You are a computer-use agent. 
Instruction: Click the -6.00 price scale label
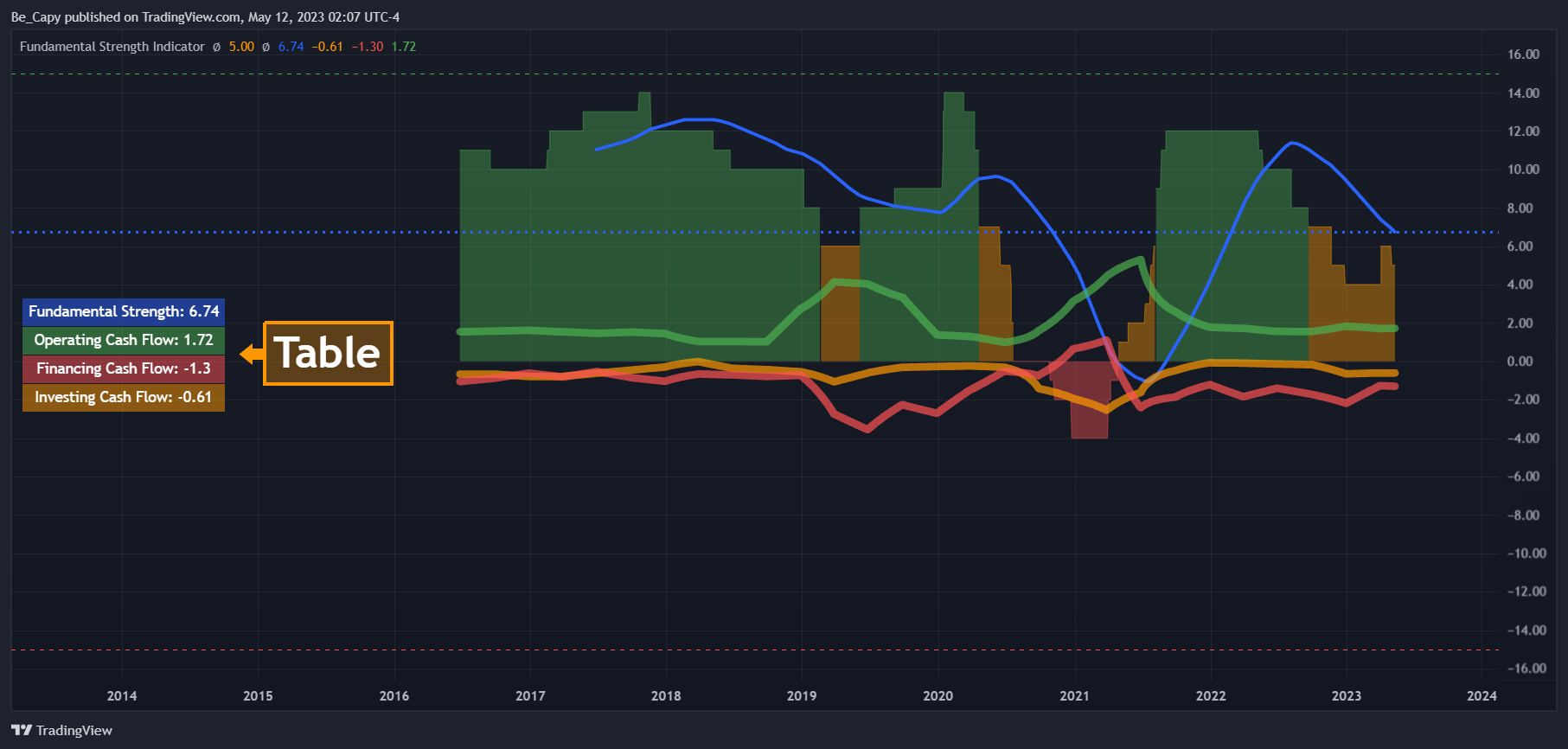[x=1523, y=477]
